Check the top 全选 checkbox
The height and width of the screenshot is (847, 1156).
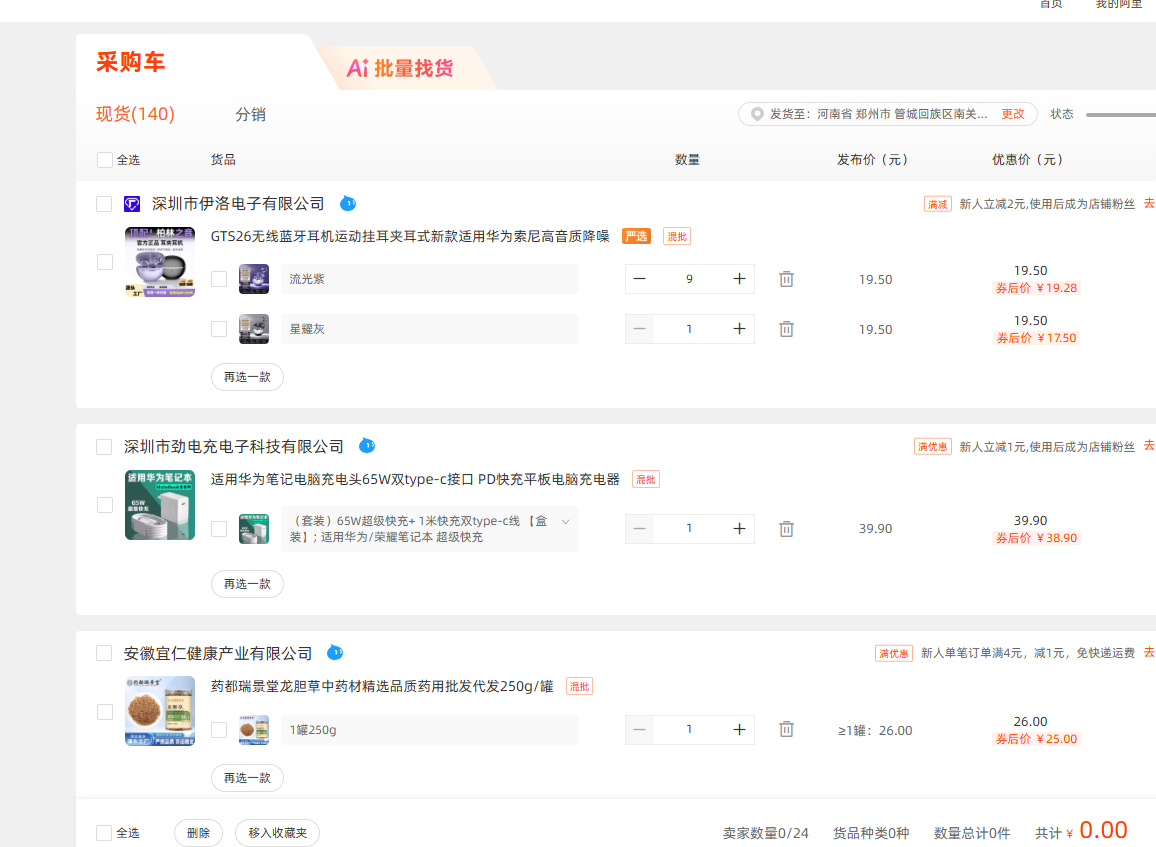105,160
